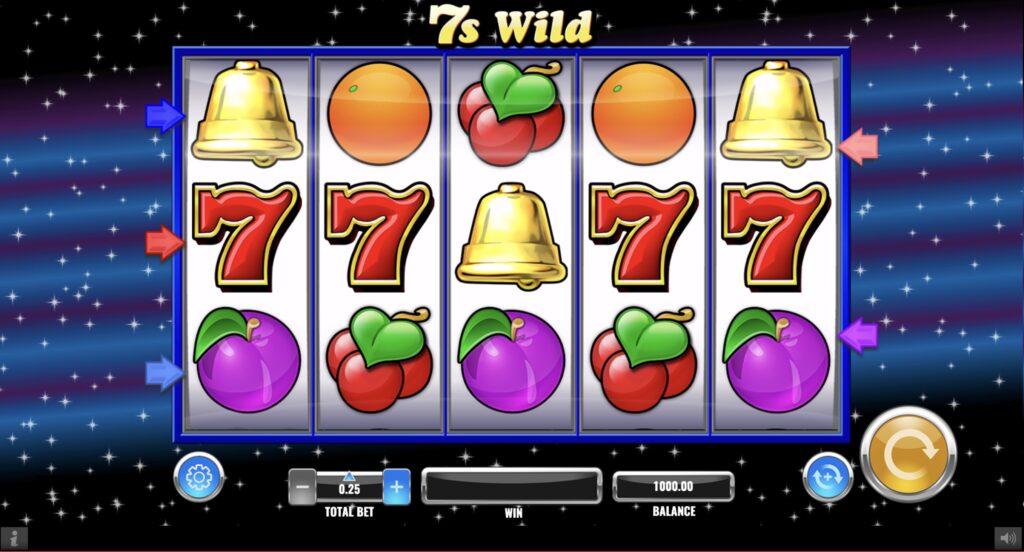Select the purple payline arrow right of the bottom row
This screenshot has width=1024, height=552.
coord(858,335)
